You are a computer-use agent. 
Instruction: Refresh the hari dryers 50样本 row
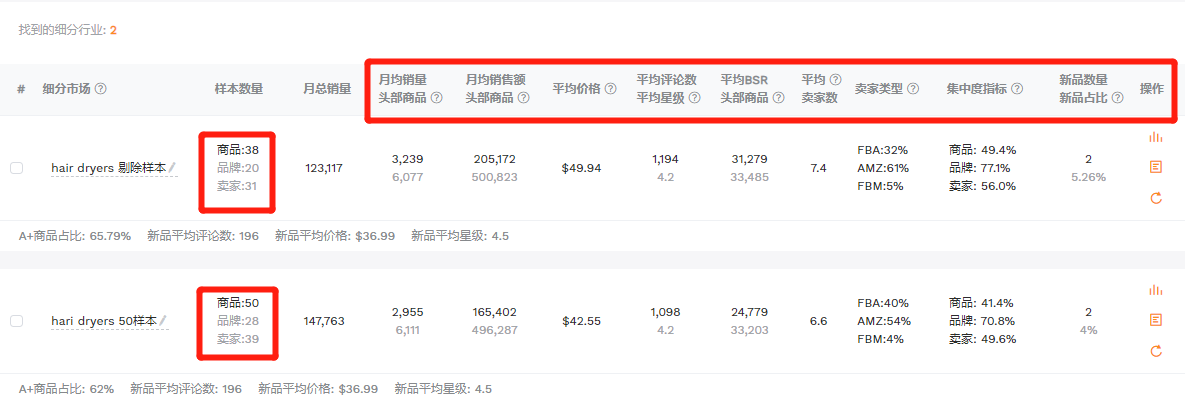coord(1156,351)
